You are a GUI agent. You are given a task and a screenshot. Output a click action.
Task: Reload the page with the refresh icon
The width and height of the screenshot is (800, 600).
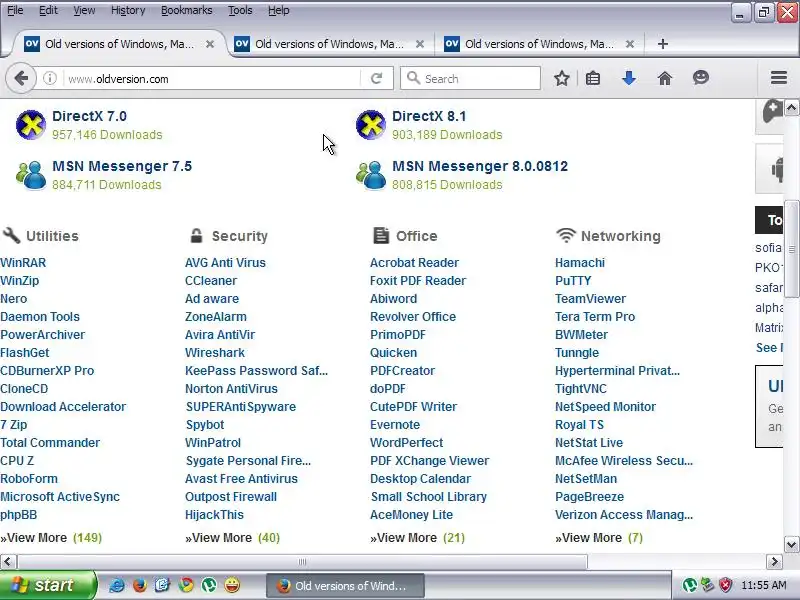[x=377, y=79]
